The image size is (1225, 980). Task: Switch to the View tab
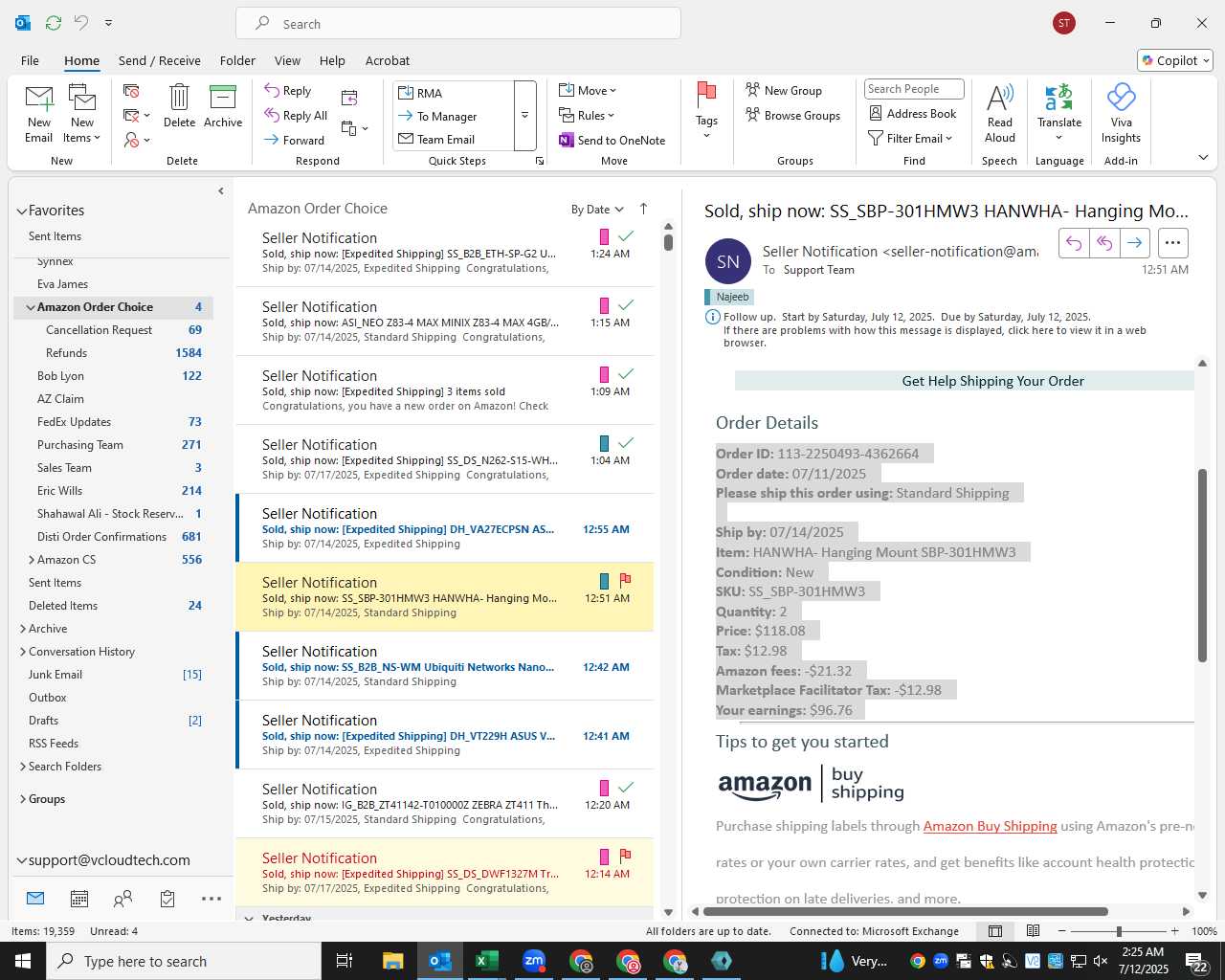pyautogui.click(x=287, y=60)
